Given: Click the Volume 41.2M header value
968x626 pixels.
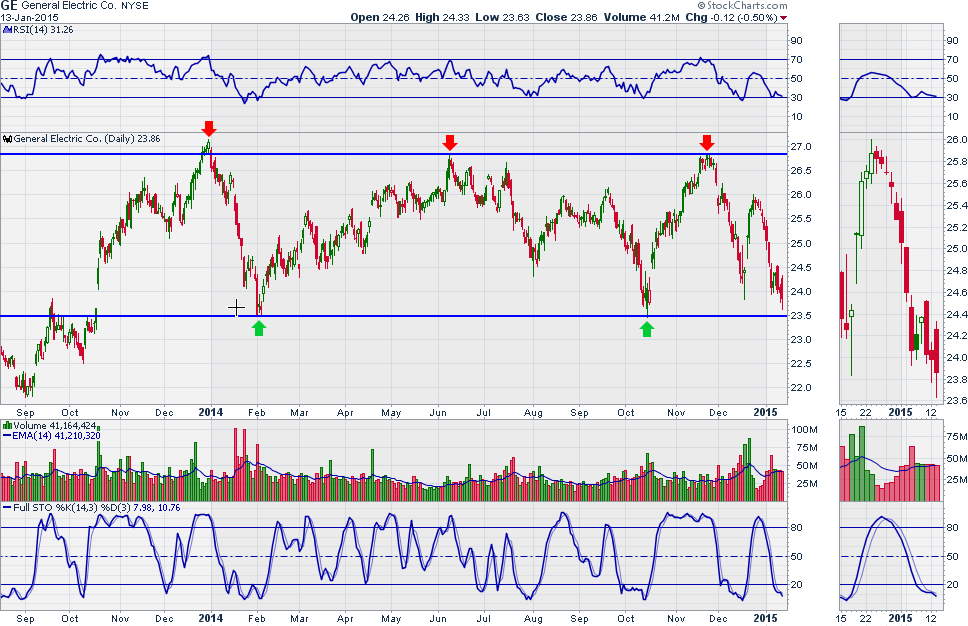Looking at the screenshot, I should coord(641,17).
